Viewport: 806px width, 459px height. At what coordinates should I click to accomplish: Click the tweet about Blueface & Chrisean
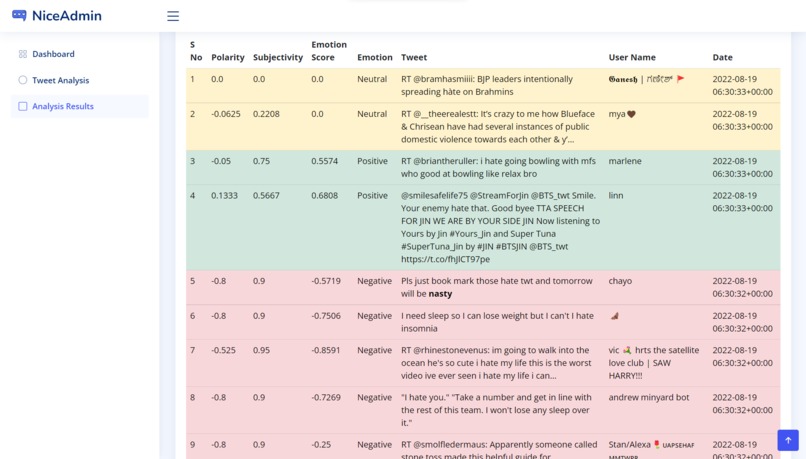point(498,126)
